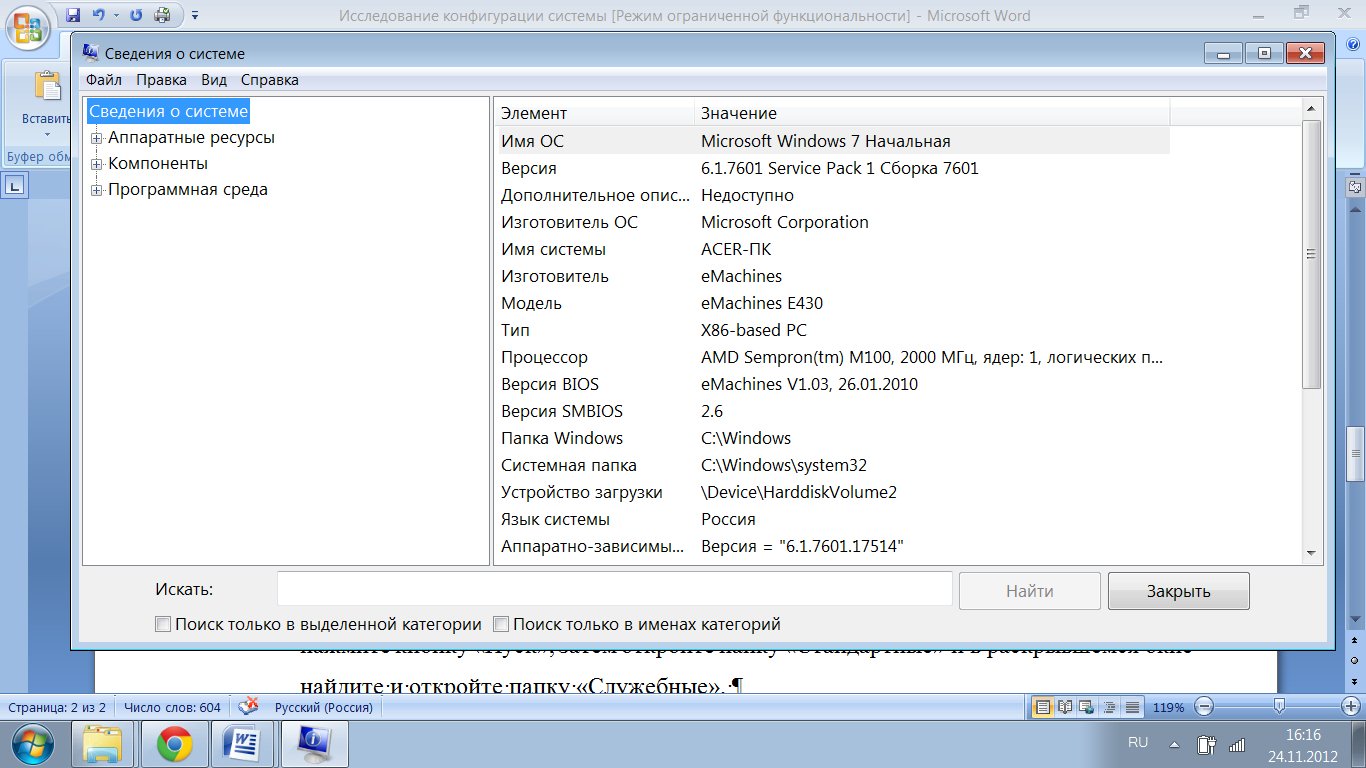Viewport: 1366px width, 768px height.
Task: Open the Справка menu
Action: tap(270, 80)
